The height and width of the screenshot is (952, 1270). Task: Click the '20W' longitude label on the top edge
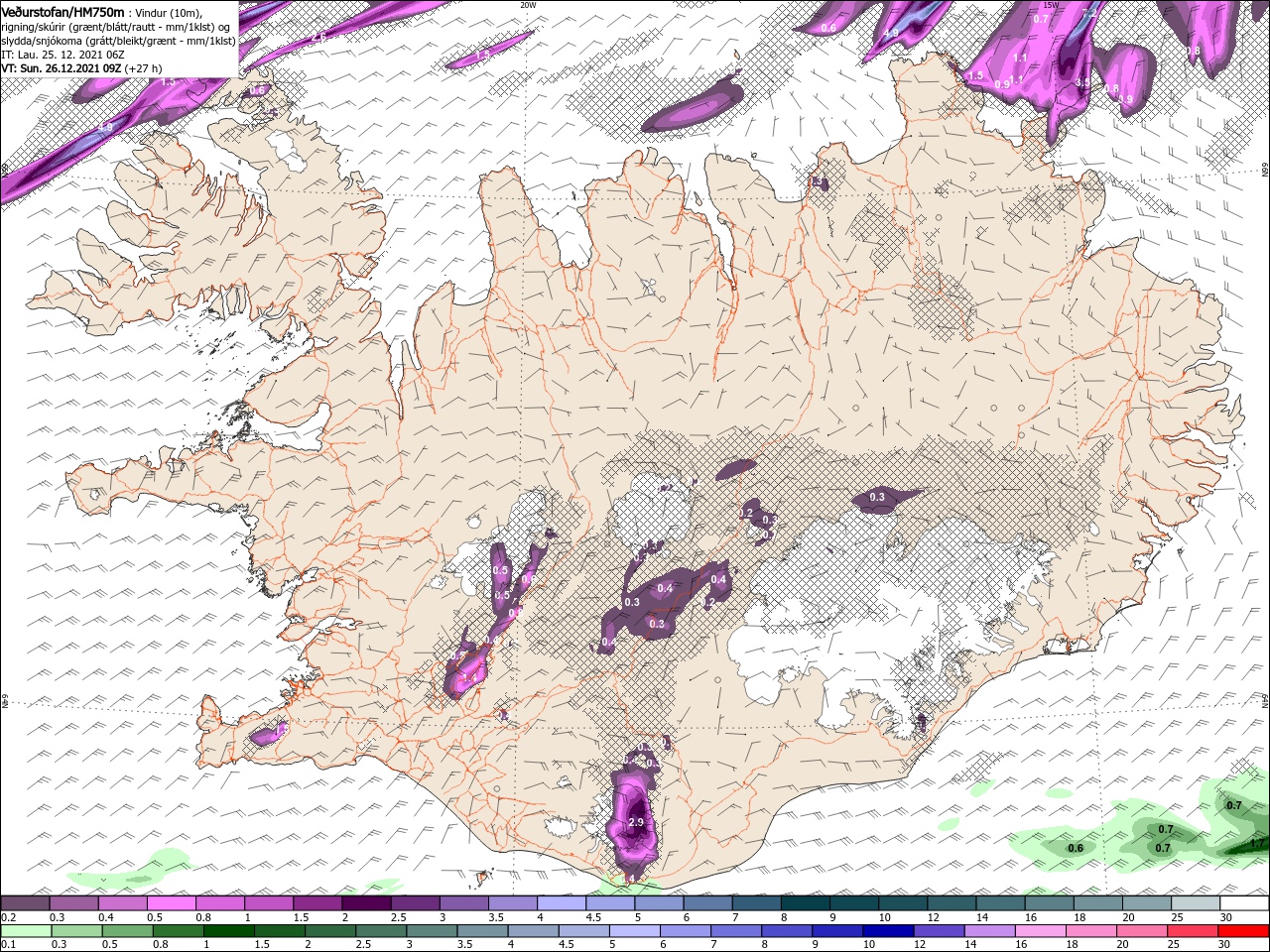click(x=528, y=5)
